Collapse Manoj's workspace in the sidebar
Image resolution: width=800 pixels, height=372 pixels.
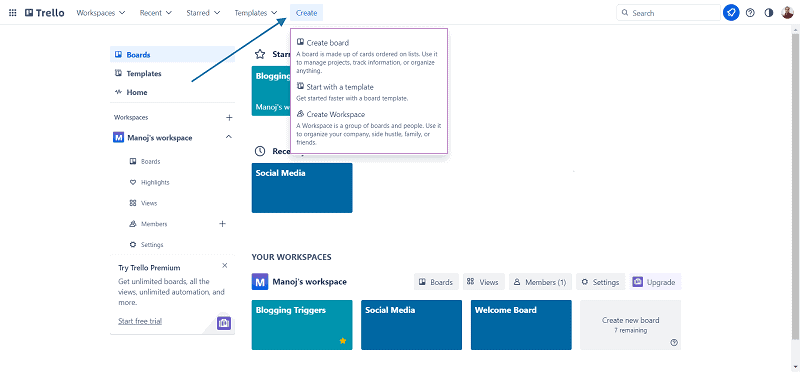coord(229,137)
